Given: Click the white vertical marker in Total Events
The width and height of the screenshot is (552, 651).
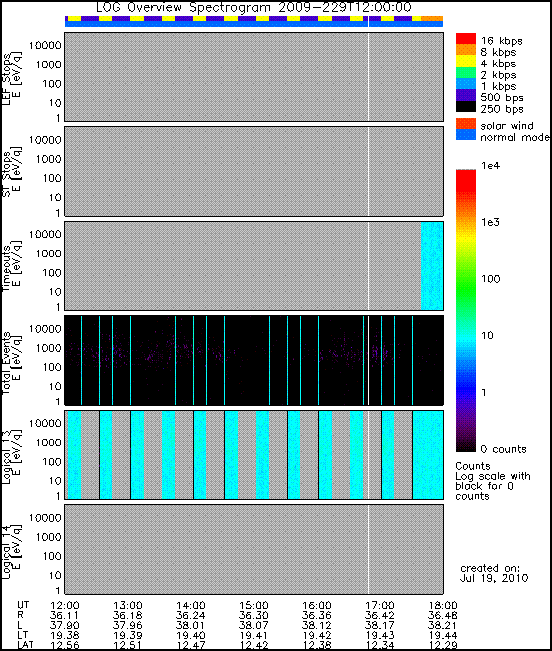Looking at the screenshot, I should click(368, 360).
